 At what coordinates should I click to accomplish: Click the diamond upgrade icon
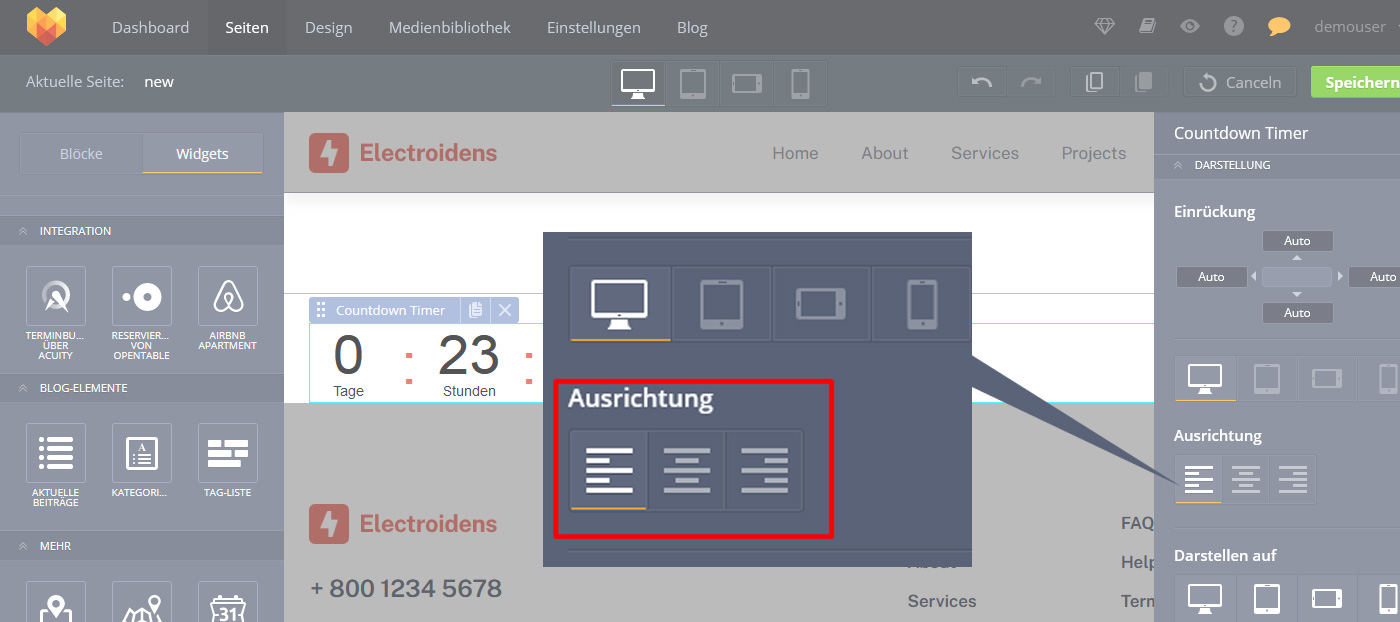(1104, 27)
